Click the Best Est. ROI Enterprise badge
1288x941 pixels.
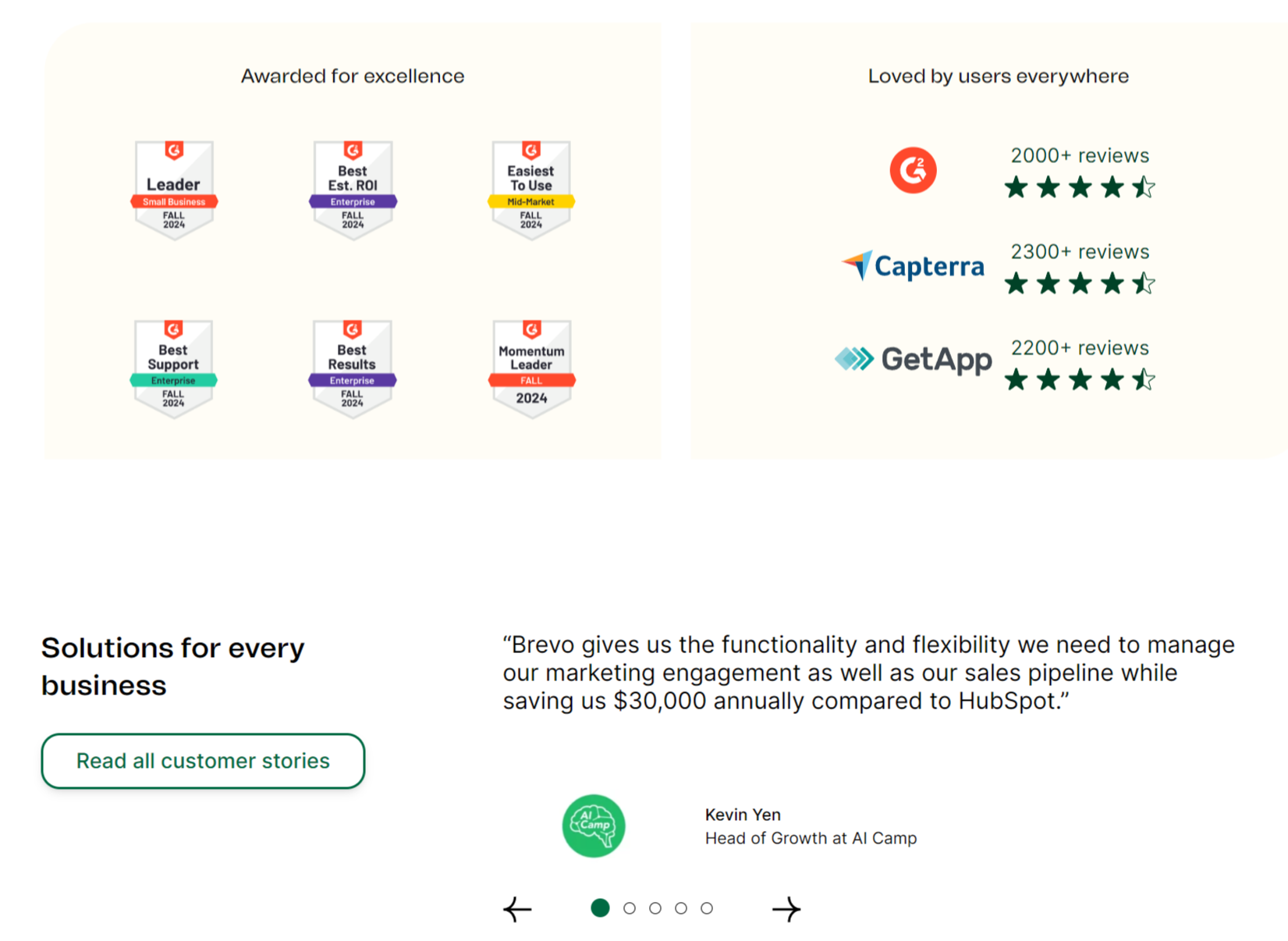tap(353, 190)
